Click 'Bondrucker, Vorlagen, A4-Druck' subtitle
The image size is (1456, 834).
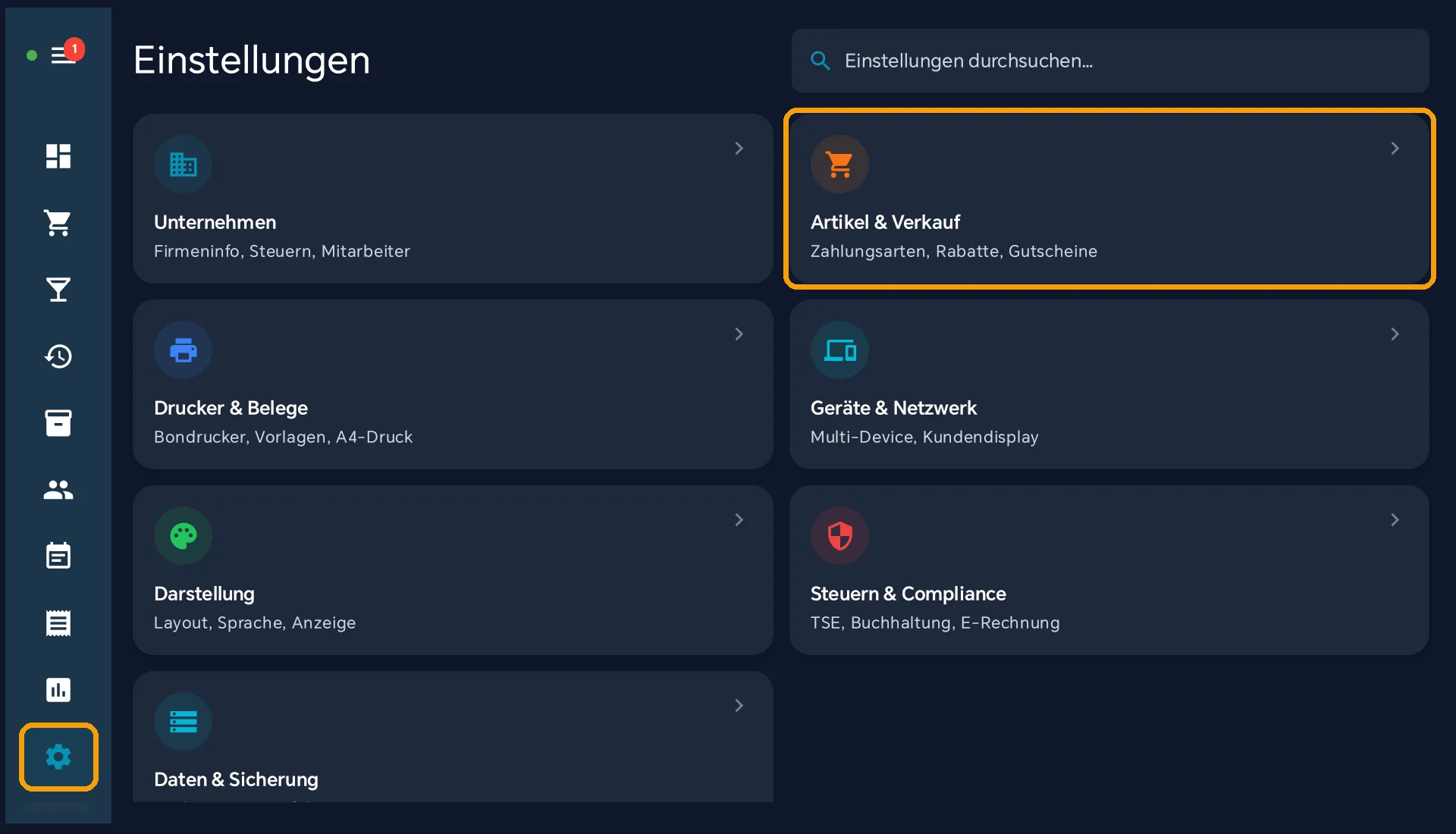click(283, 437)
